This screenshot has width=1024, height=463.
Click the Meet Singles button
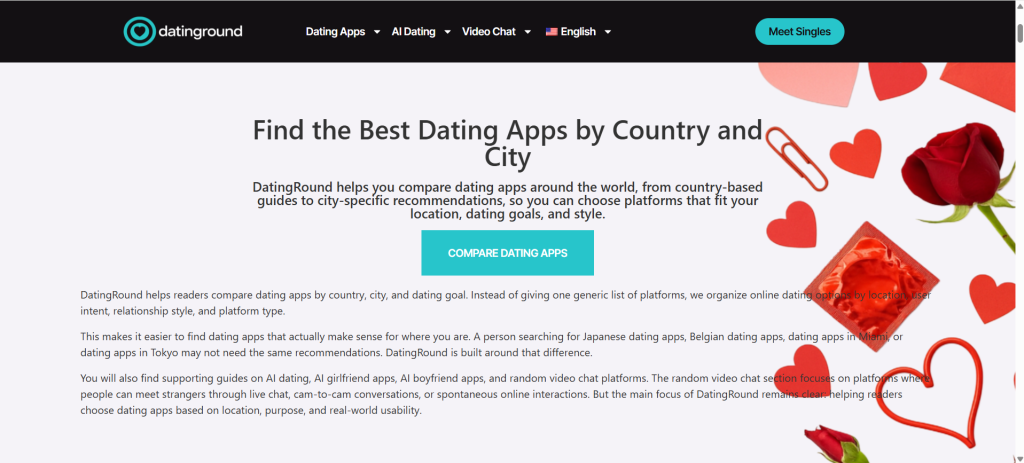point(799,31)
